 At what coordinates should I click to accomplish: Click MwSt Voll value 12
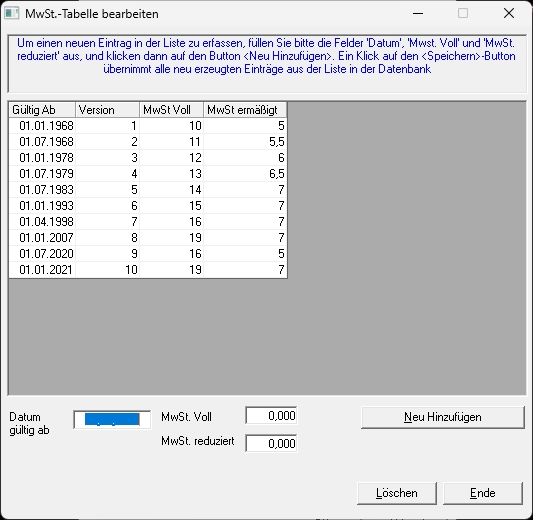(x=171, y=158)
